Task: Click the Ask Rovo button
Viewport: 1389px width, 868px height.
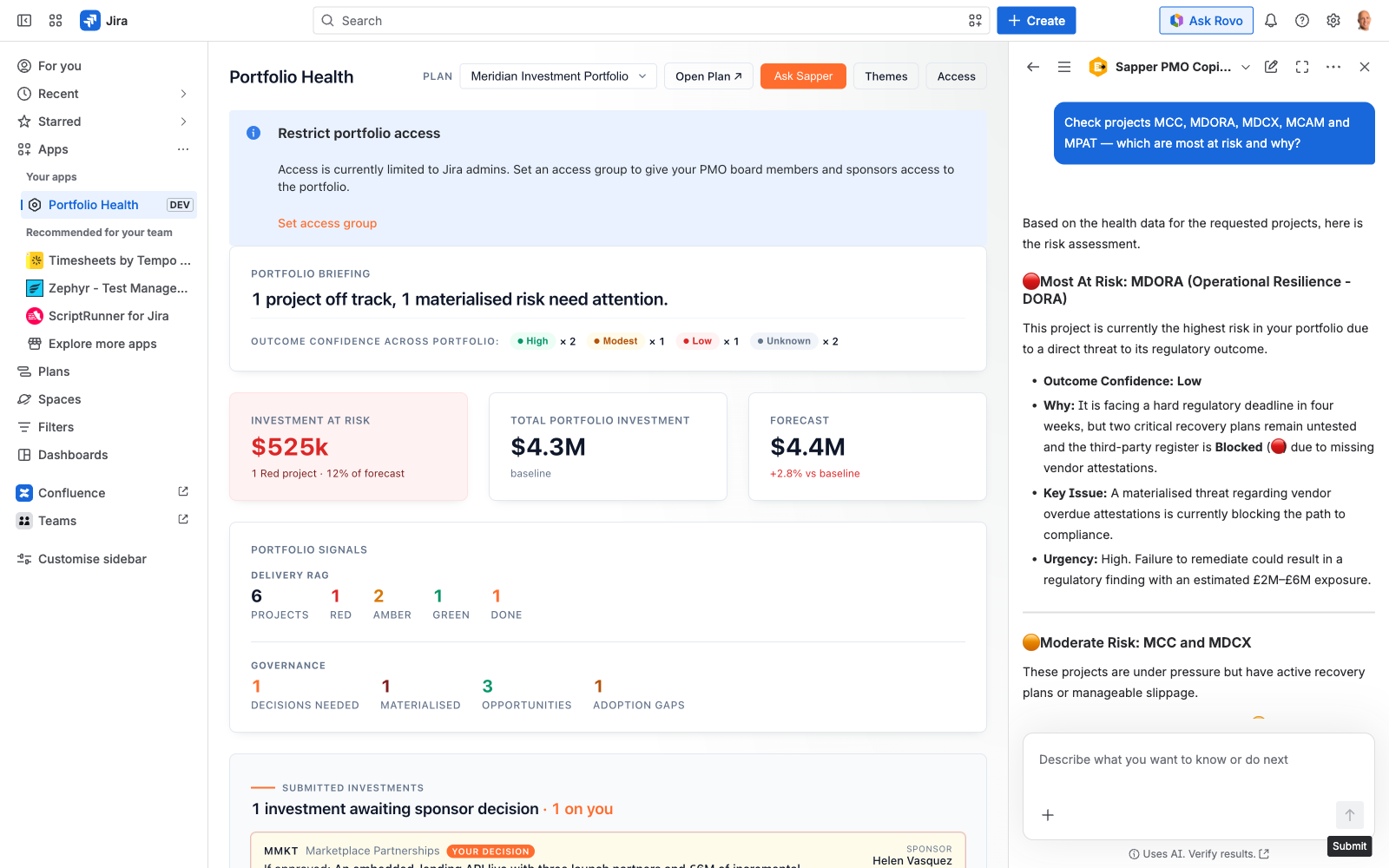Action: 1206,21
